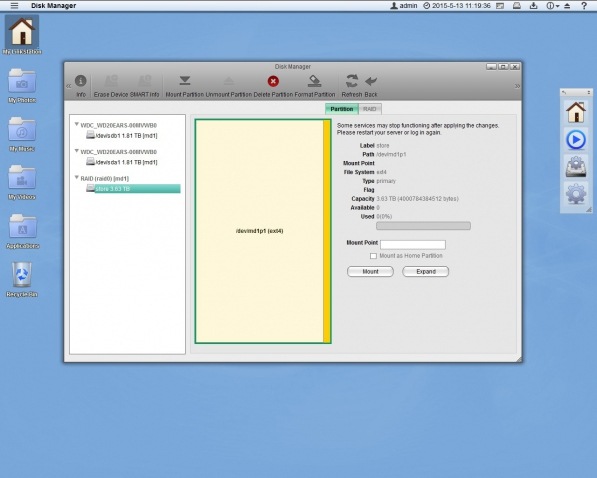Select the Format Partition icon
The height and width of the screenshot is (478, 597).
click(314, 81)
